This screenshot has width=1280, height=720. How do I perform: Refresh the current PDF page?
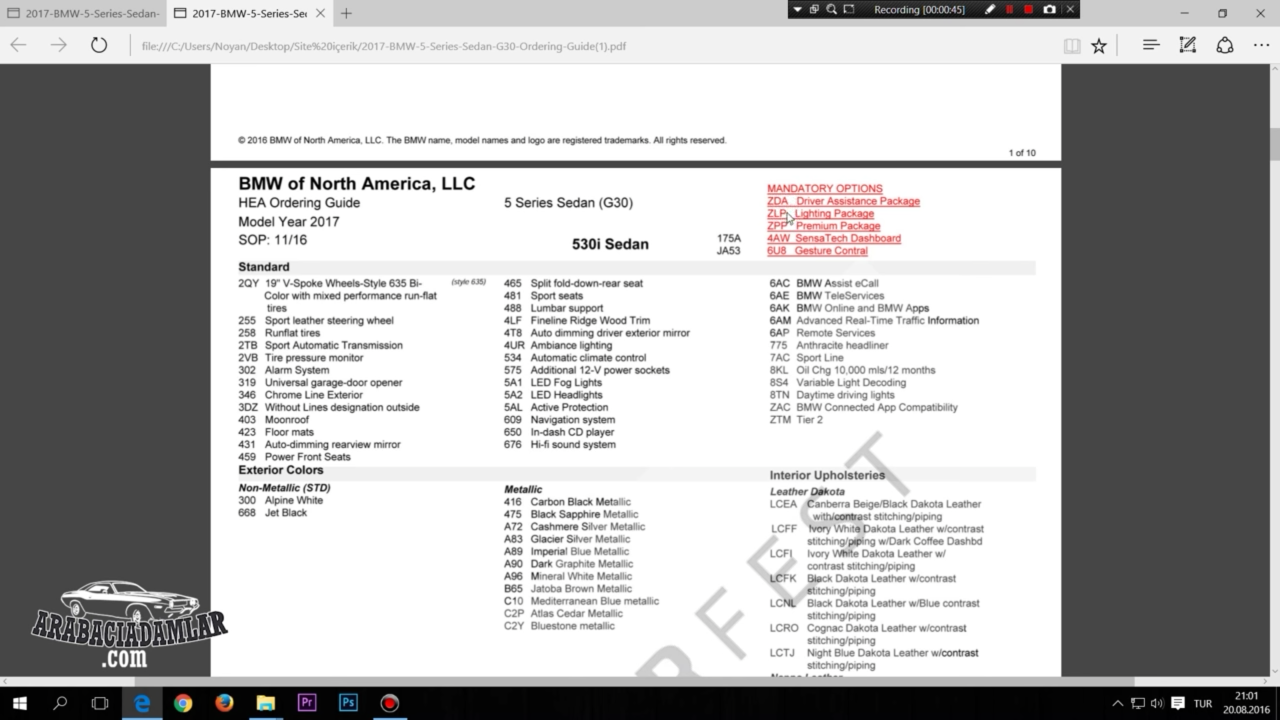pos(99,45)
